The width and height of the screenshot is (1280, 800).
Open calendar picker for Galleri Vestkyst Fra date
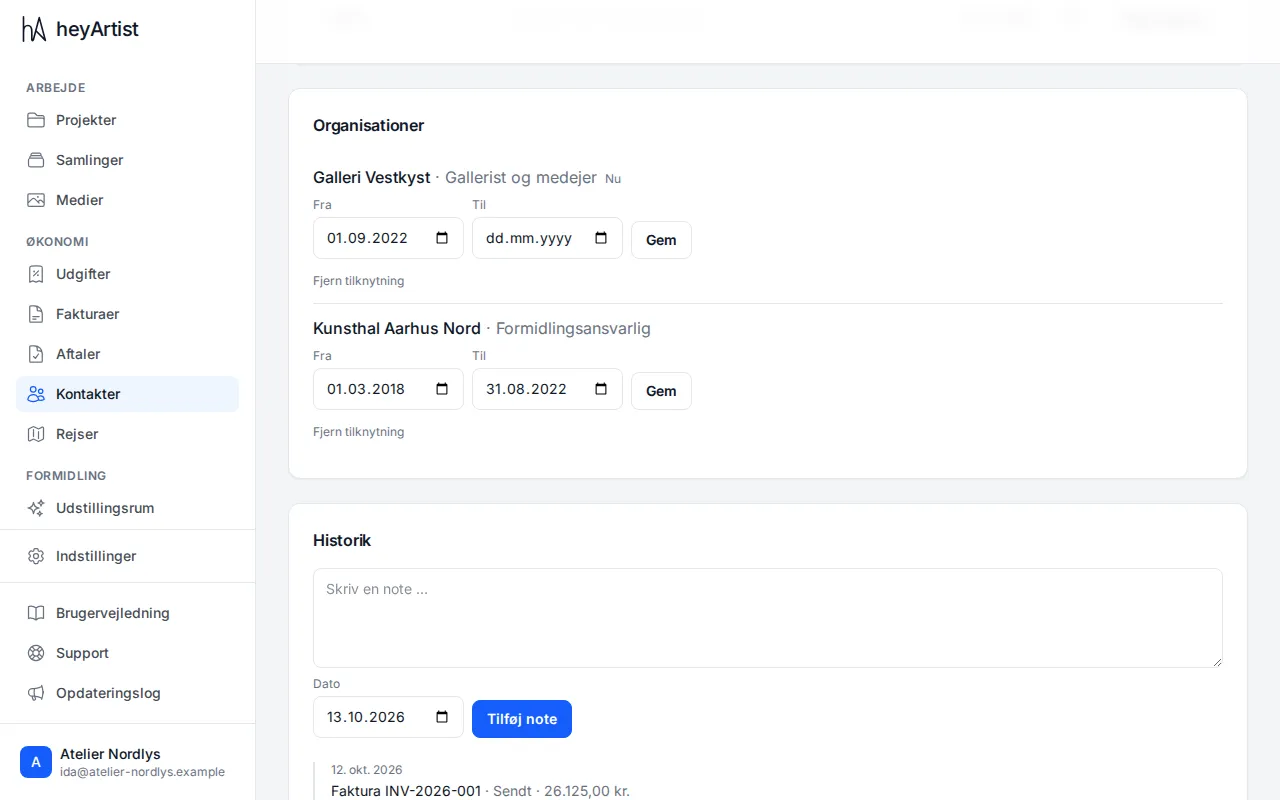click(x=442, y=238)
